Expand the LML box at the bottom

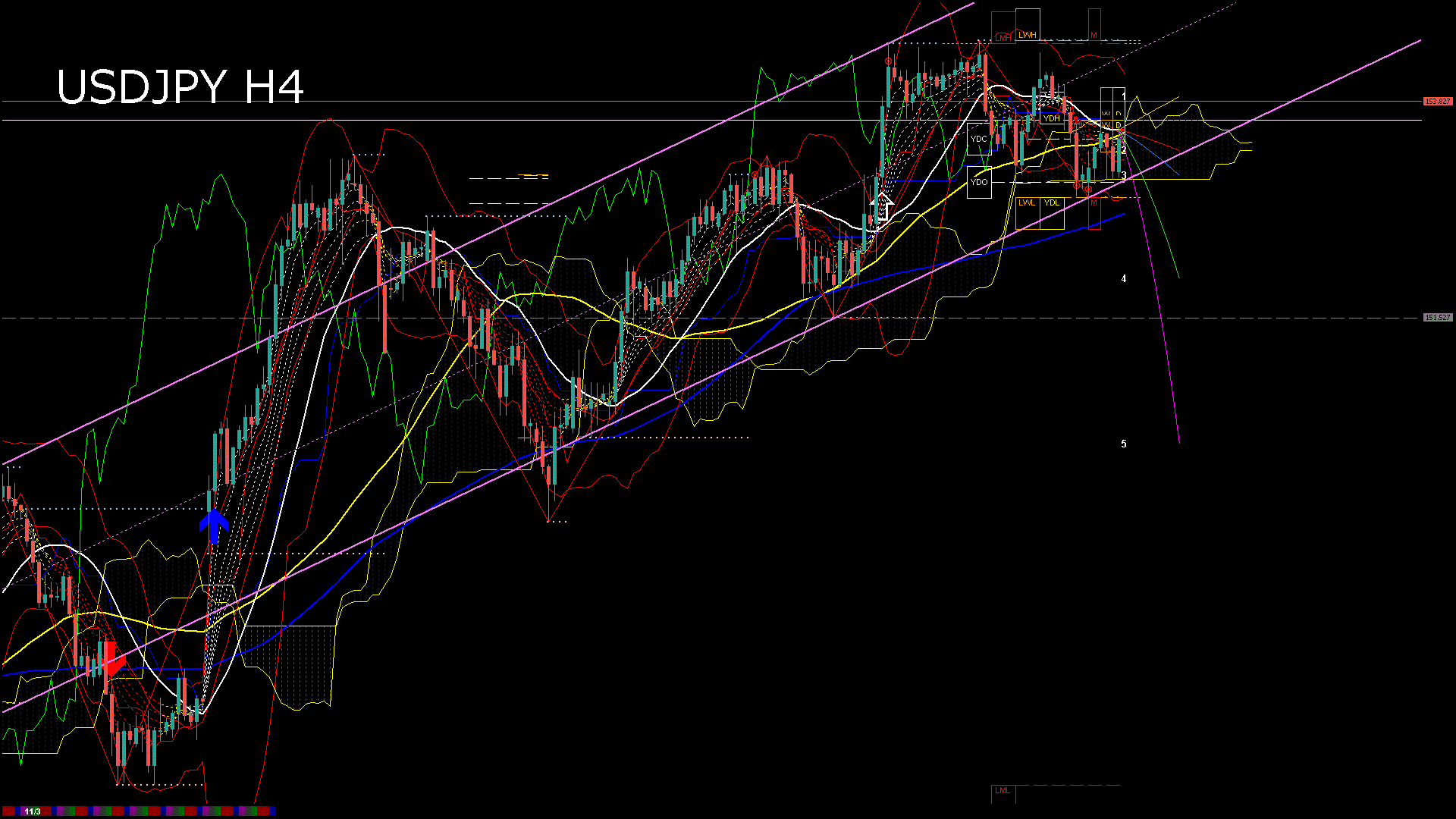coord(1003,792)
